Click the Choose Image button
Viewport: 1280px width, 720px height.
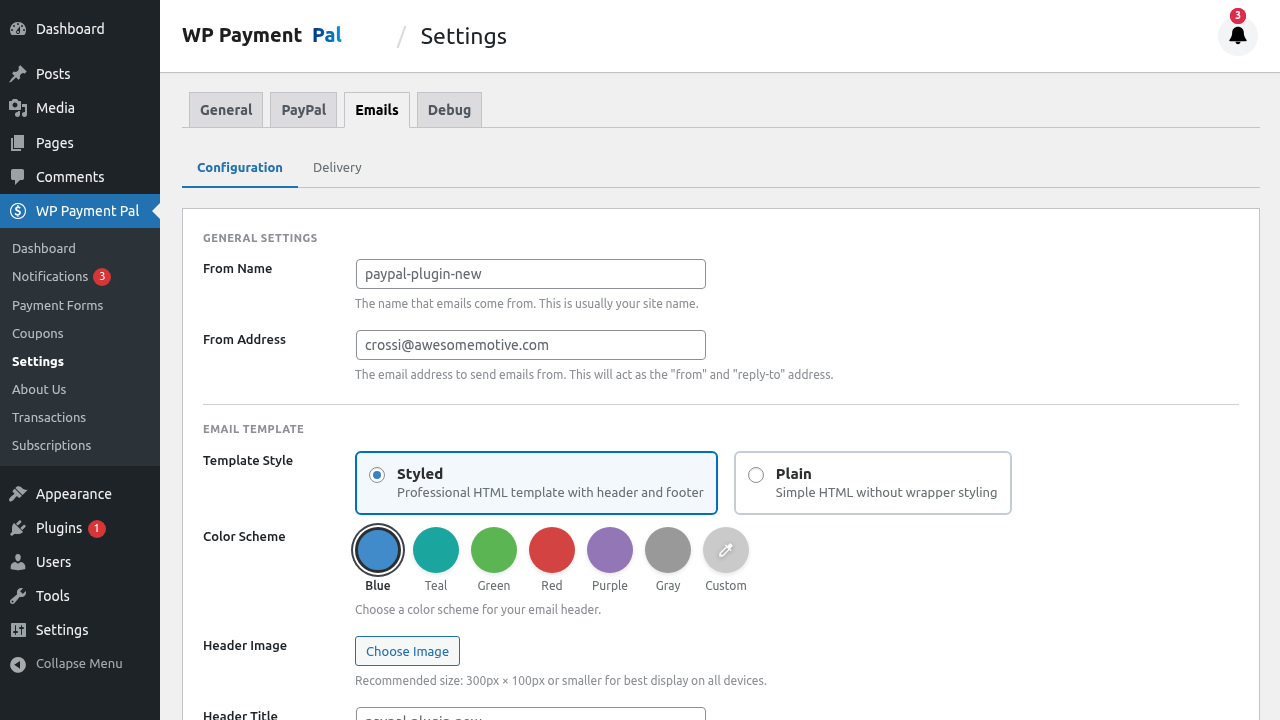pos(407,651)
